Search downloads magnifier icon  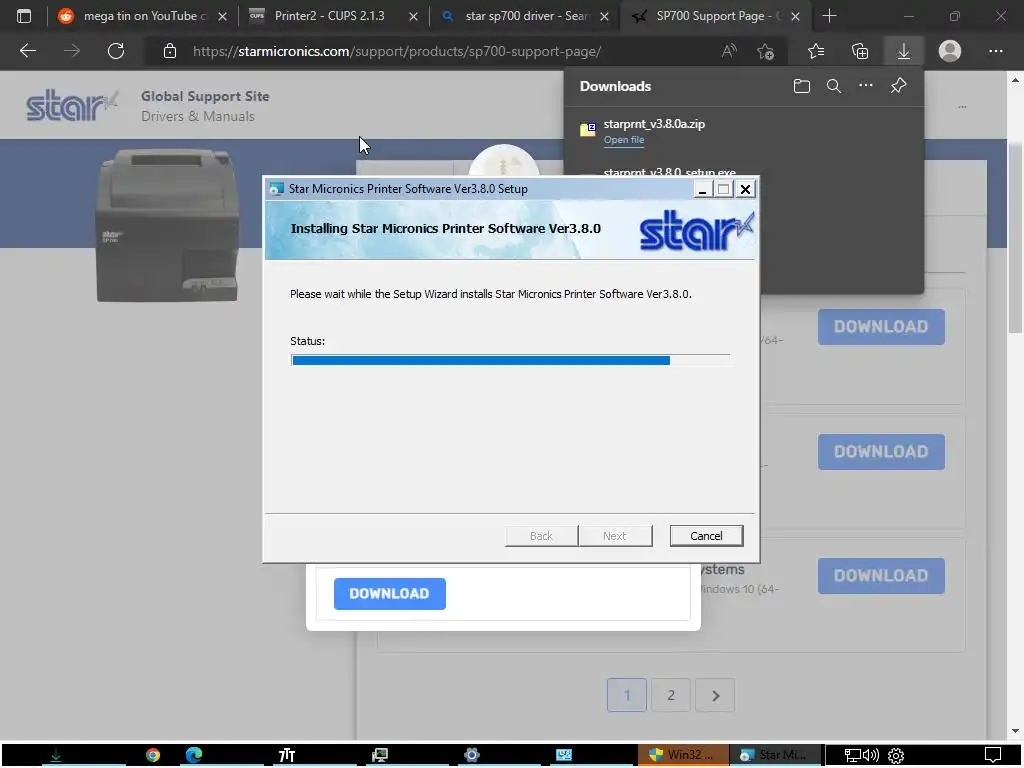(833, 86)
